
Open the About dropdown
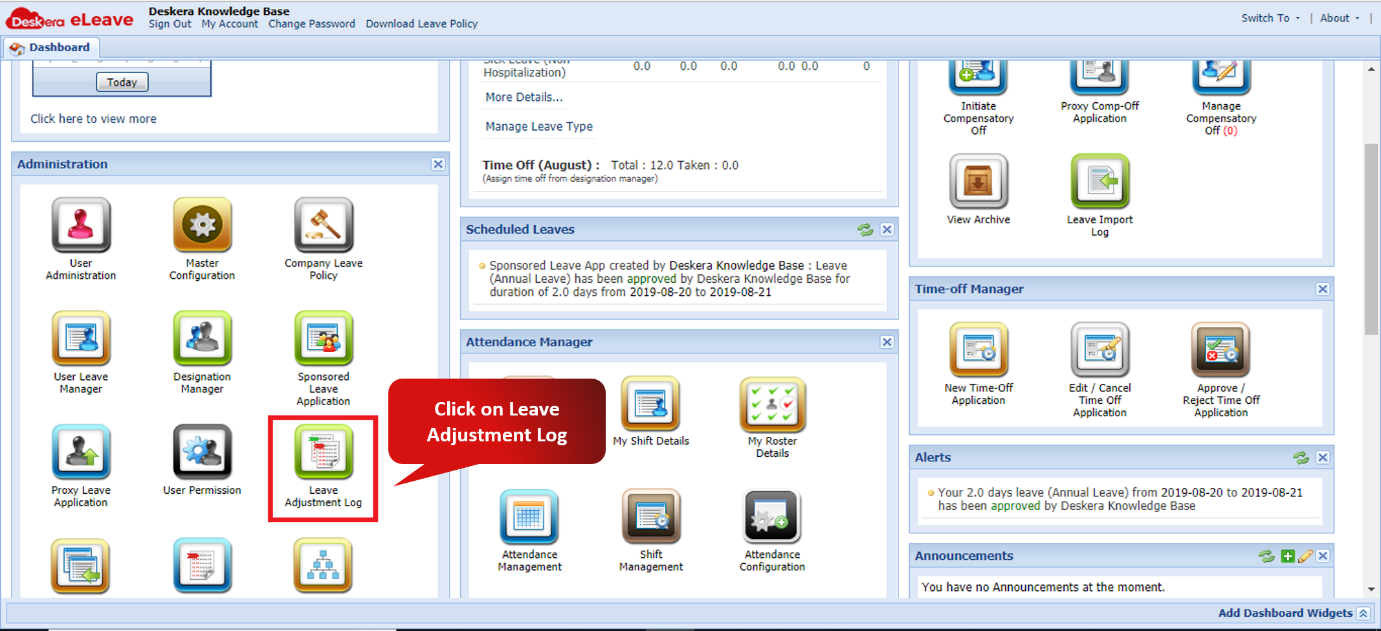[1335, 18]
